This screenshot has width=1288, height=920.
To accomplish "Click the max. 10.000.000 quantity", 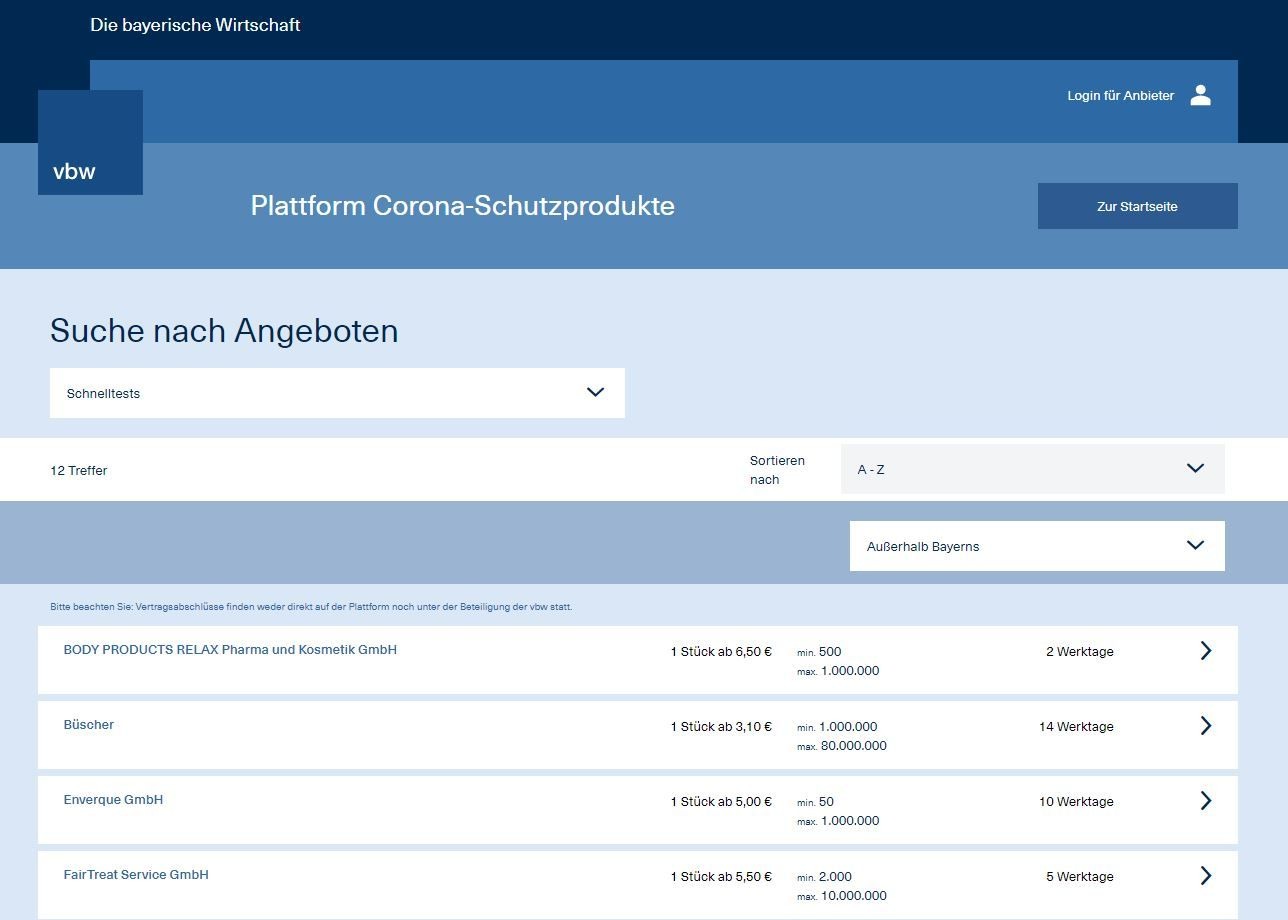I will click(x=842, y=896).
